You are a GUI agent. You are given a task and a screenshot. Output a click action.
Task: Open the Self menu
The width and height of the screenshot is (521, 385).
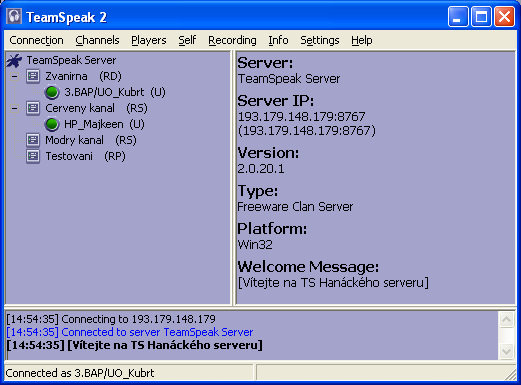click(x=187, y=40)
